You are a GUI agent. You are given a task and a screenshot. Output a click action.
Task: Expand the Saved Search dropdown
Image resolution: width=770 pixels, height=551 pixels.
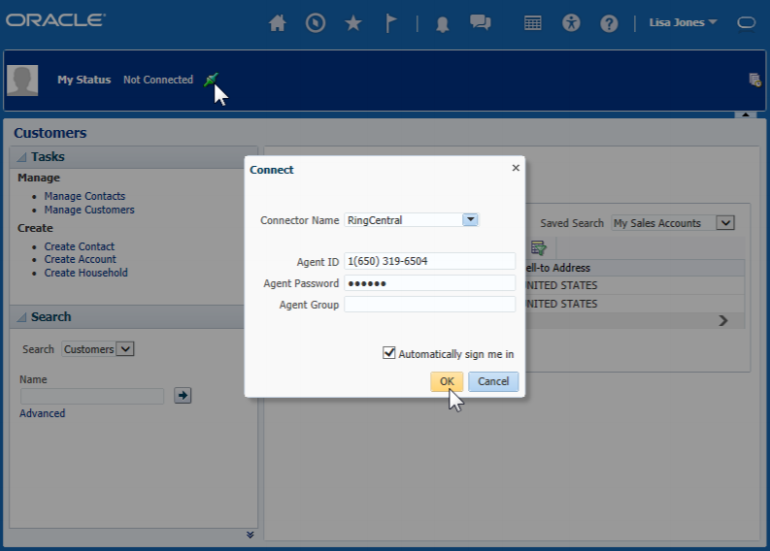tap(726, 223)
